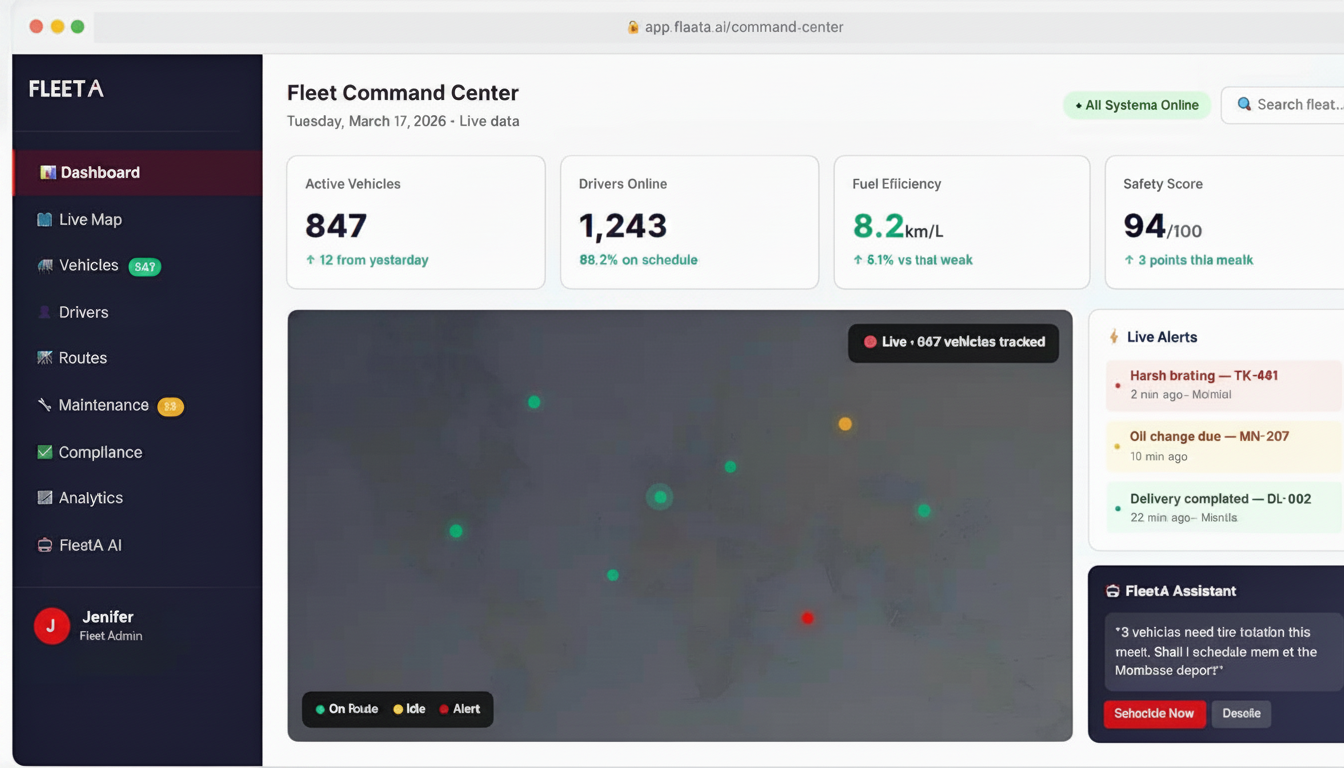This screenshot has width=1344, height=768.
Task: Click the magnifier icon in the search box
Action: tap(1243, 103)
